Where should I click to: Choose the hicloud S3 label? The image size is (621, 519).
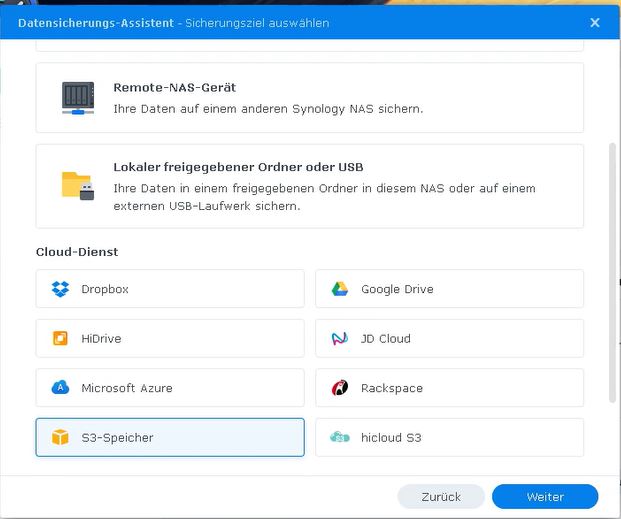click(x=391, y=437)
